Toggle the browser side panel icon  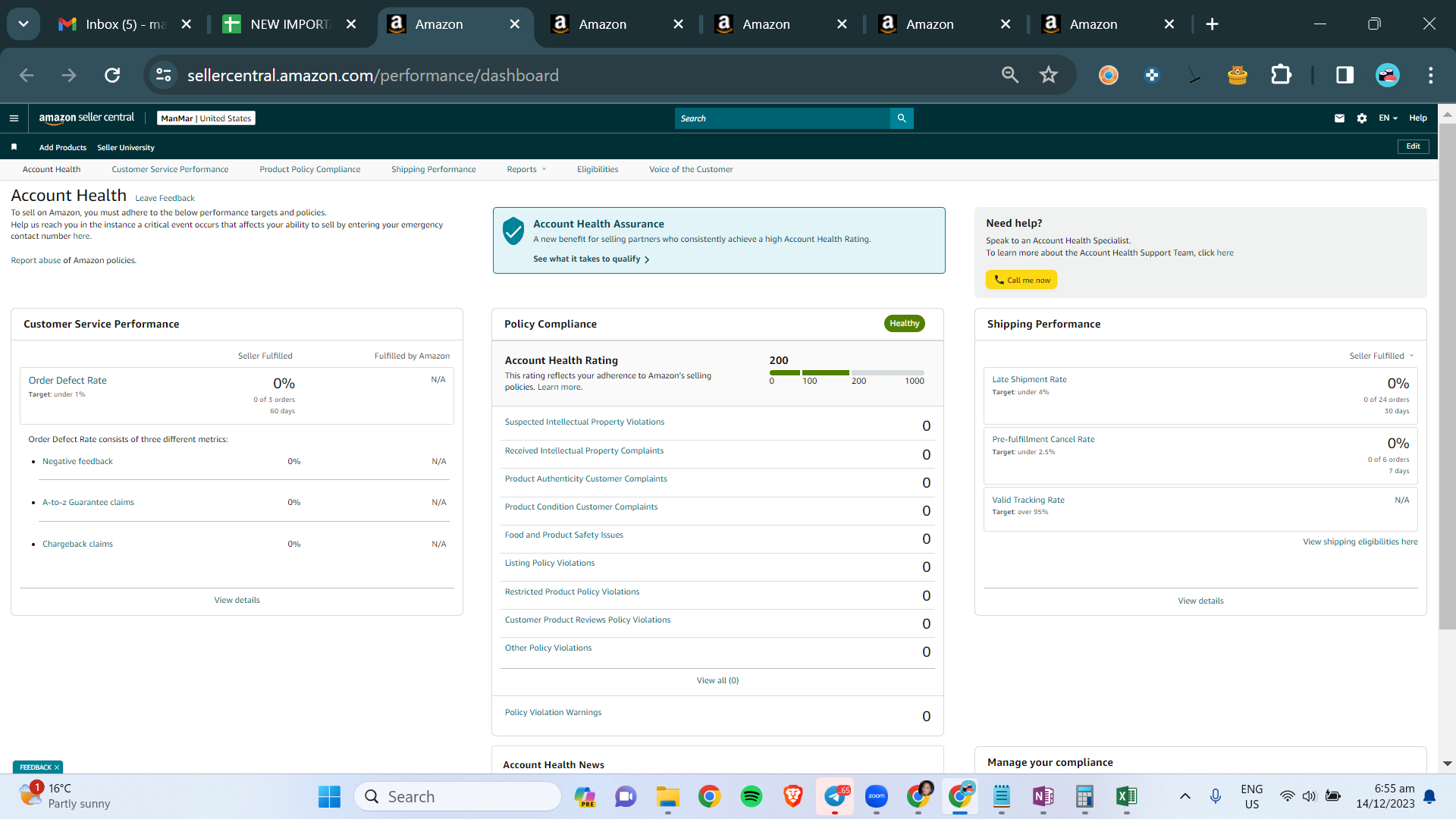(x=1345, y=75)
